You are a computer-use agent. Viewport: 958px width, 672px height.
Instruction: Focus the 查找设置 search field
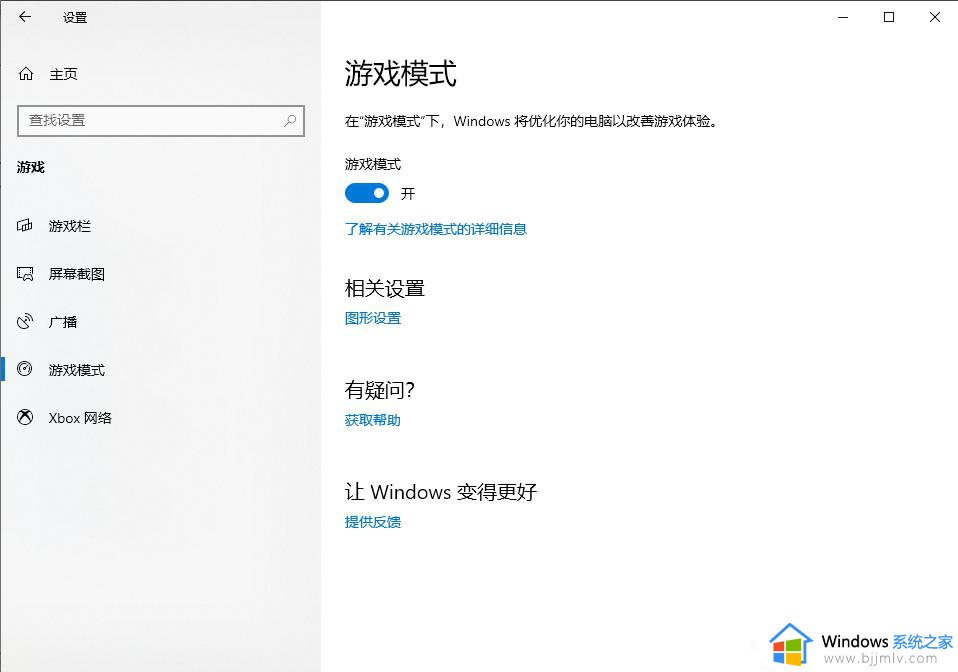pyautogui.click(x=161, y=120)
